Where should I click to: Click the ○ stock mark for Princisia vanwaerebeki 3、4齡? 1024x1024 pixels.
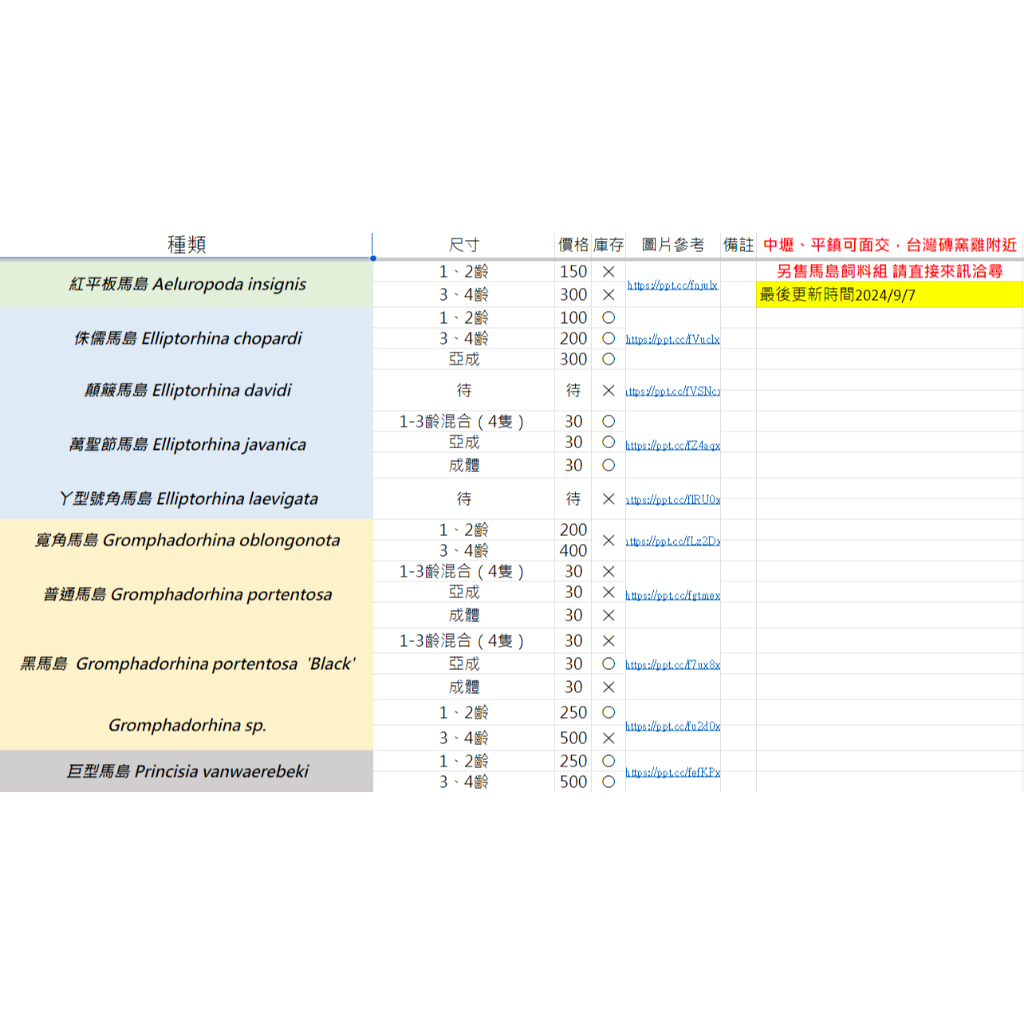pos(608,782)
